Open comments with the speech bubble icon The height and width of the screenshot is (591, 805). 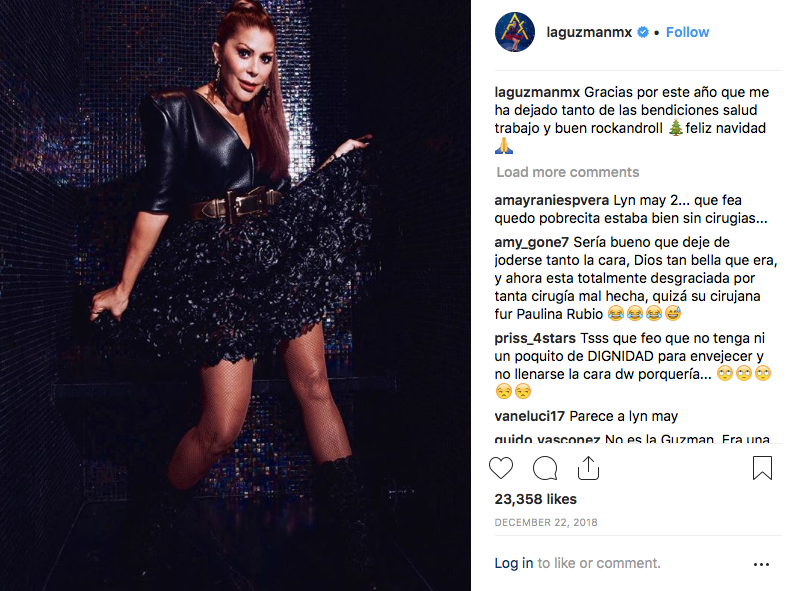[545, 468]
